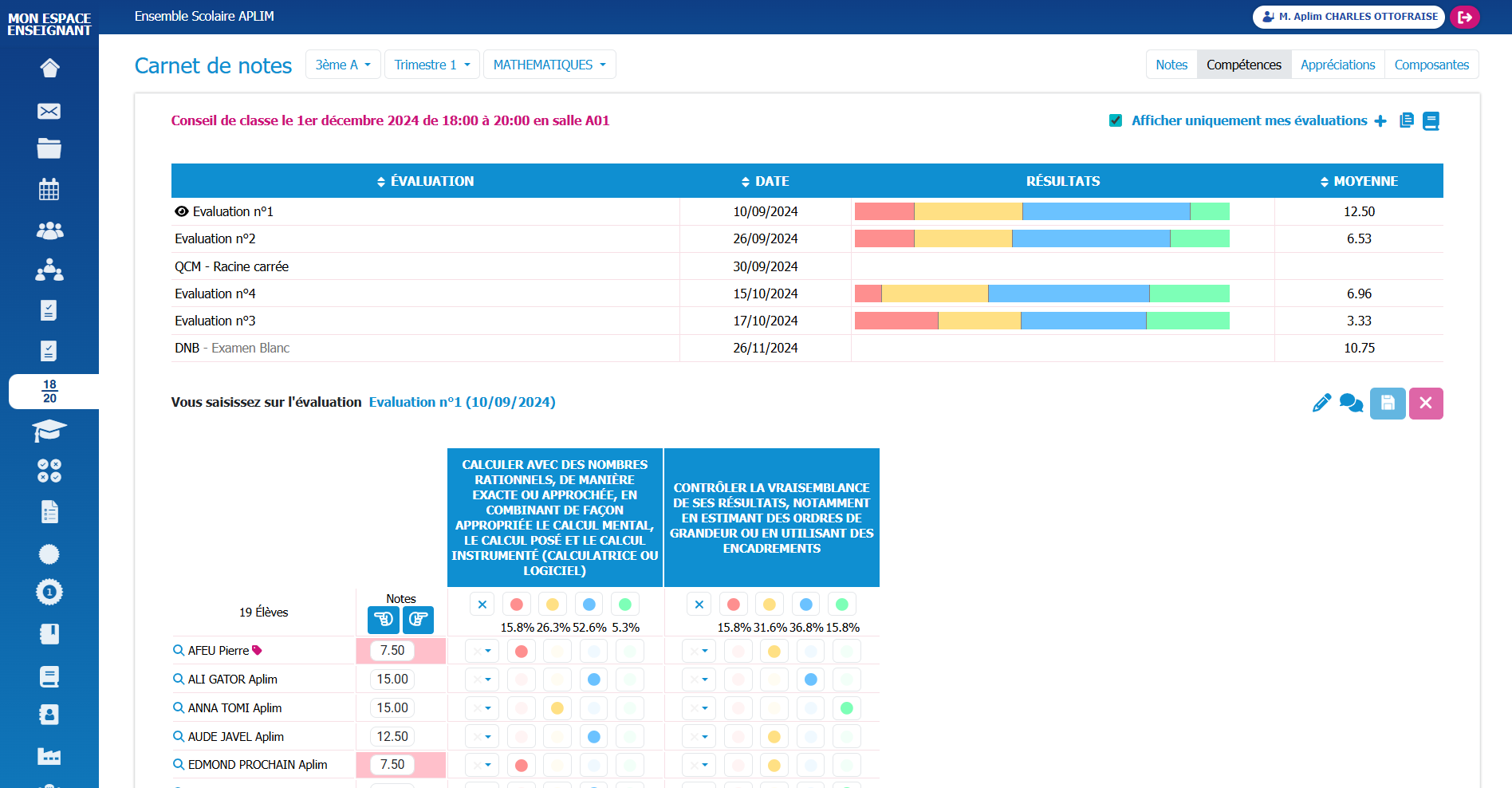Open the MATHEMATIQUES subject dropdown
The width and height of the screenshot is (1512, 788).
[549, 65]
